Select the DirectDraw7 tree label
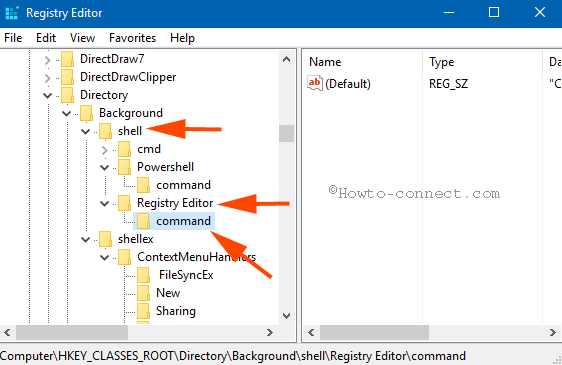Viewport: 562px width, 365px height. [x=112, y=59]
